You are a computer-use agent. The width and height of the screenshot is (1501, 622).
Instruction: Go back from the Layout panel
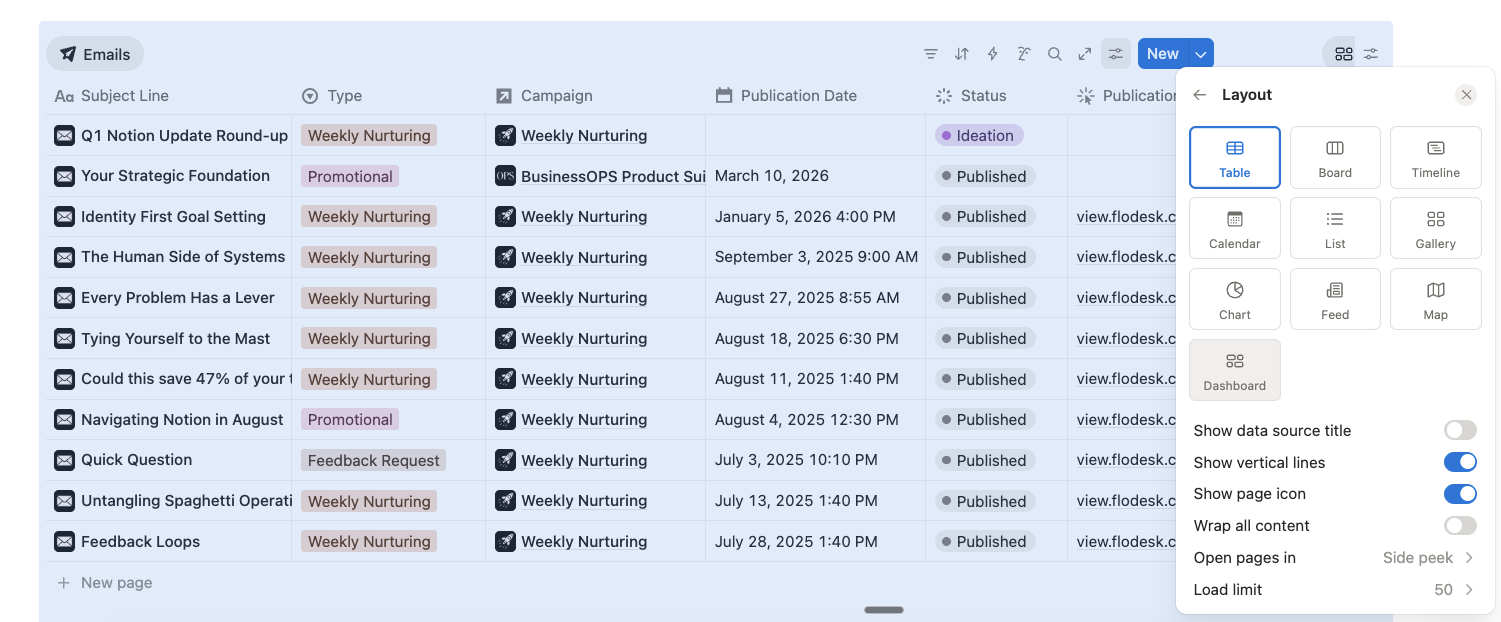click(x=1199, y=94)
